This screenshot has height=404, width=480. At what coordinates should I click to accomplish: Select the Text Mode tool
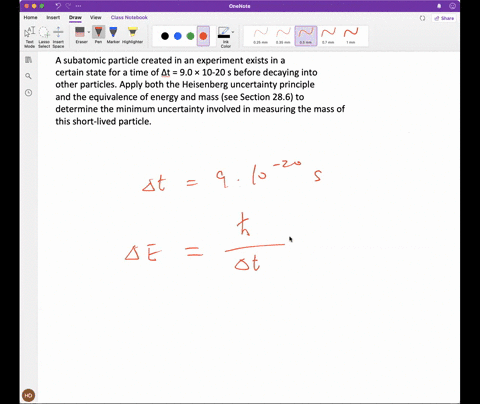(x=29, y=37)
